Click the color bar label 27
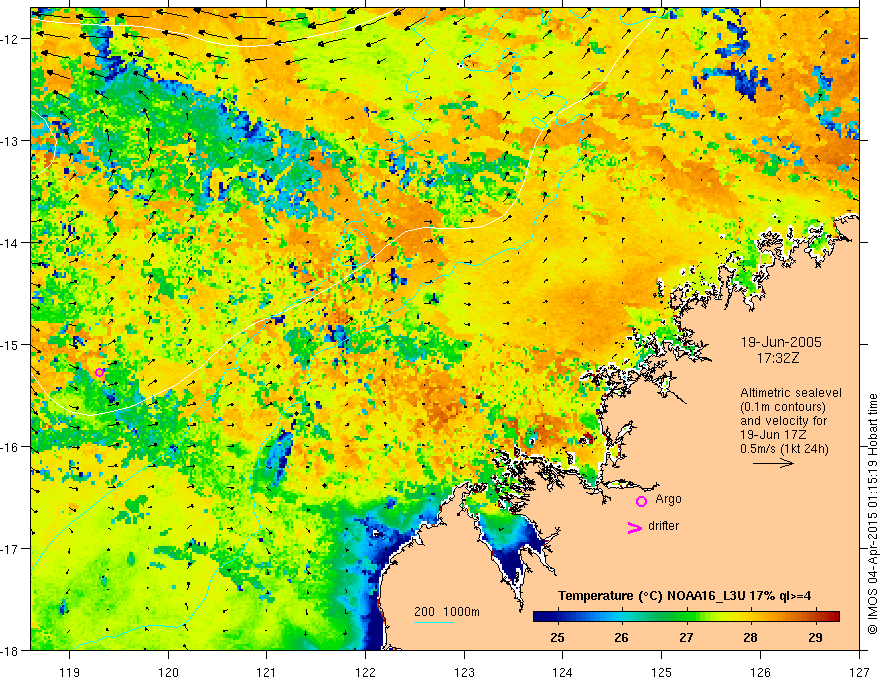Image resolution: width=880 pixels, height=680 pixels. pyautogui.click(x=686, y=637)
